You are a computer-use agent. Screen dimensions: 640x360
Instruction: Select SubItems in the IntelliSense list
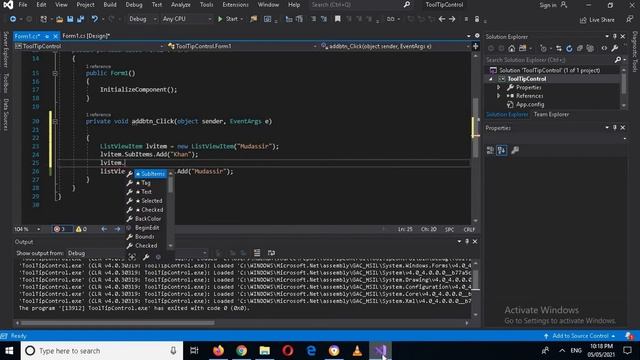(150, 174)
